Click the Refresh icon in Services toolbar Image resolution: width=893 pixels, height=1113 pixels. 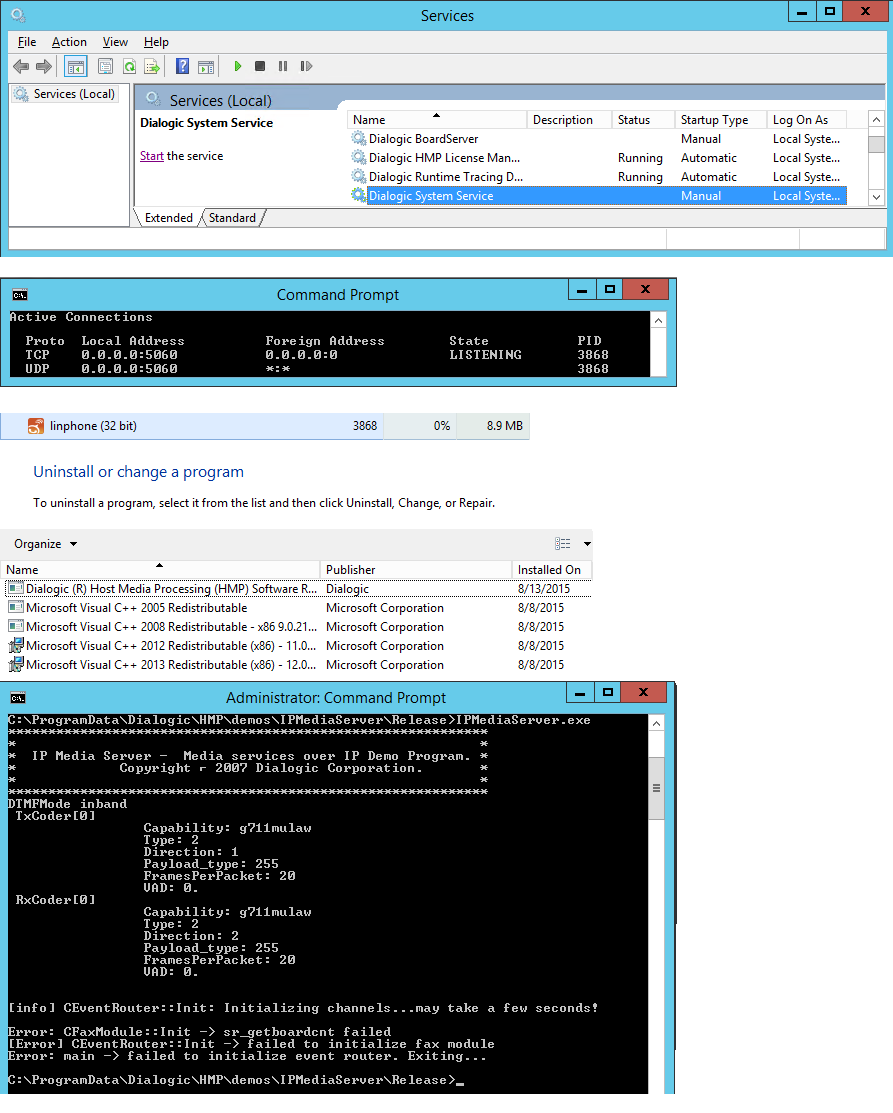click(129, 67)
